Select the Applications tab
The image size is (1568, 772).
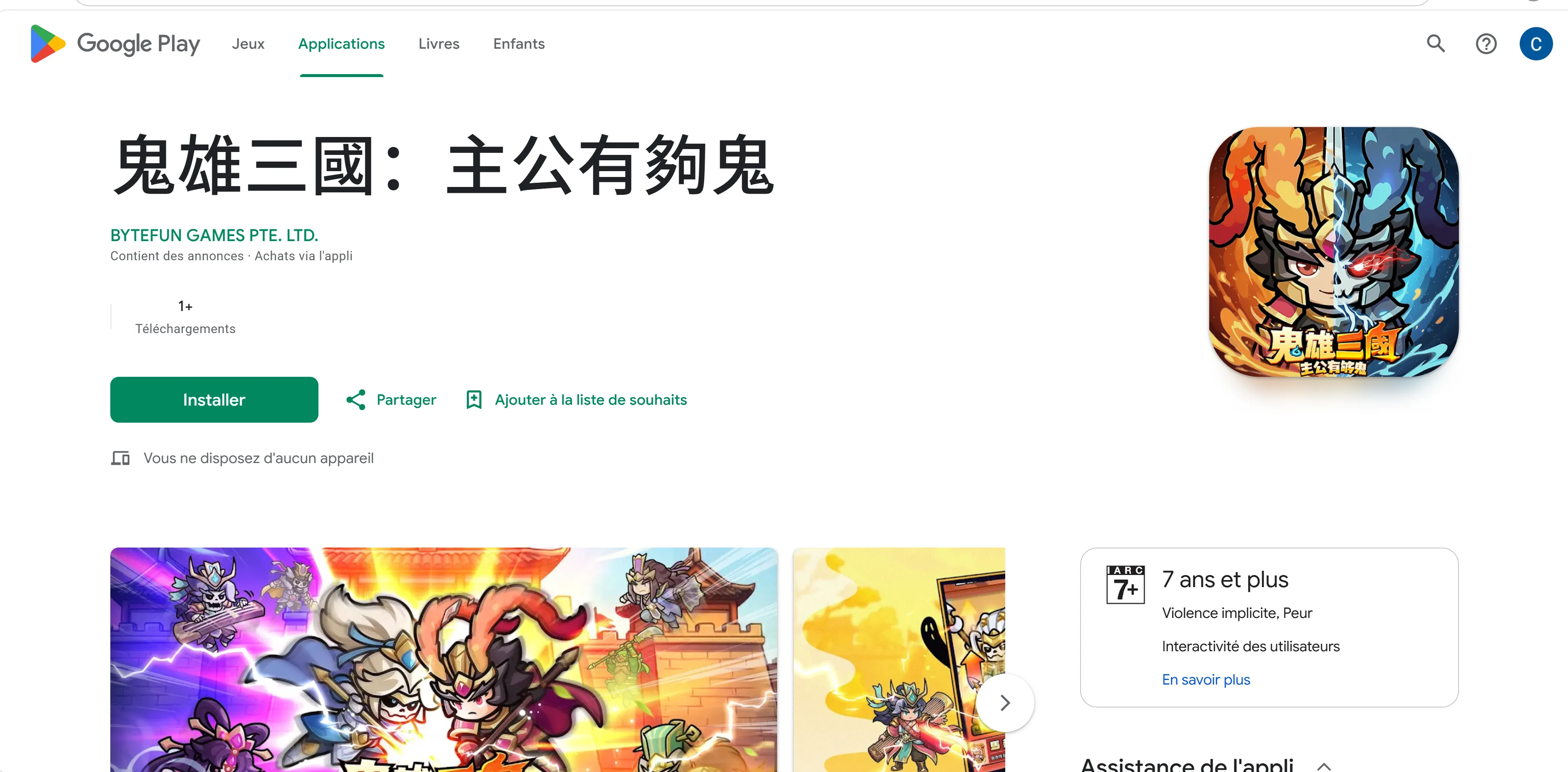(x=341, y=44)
